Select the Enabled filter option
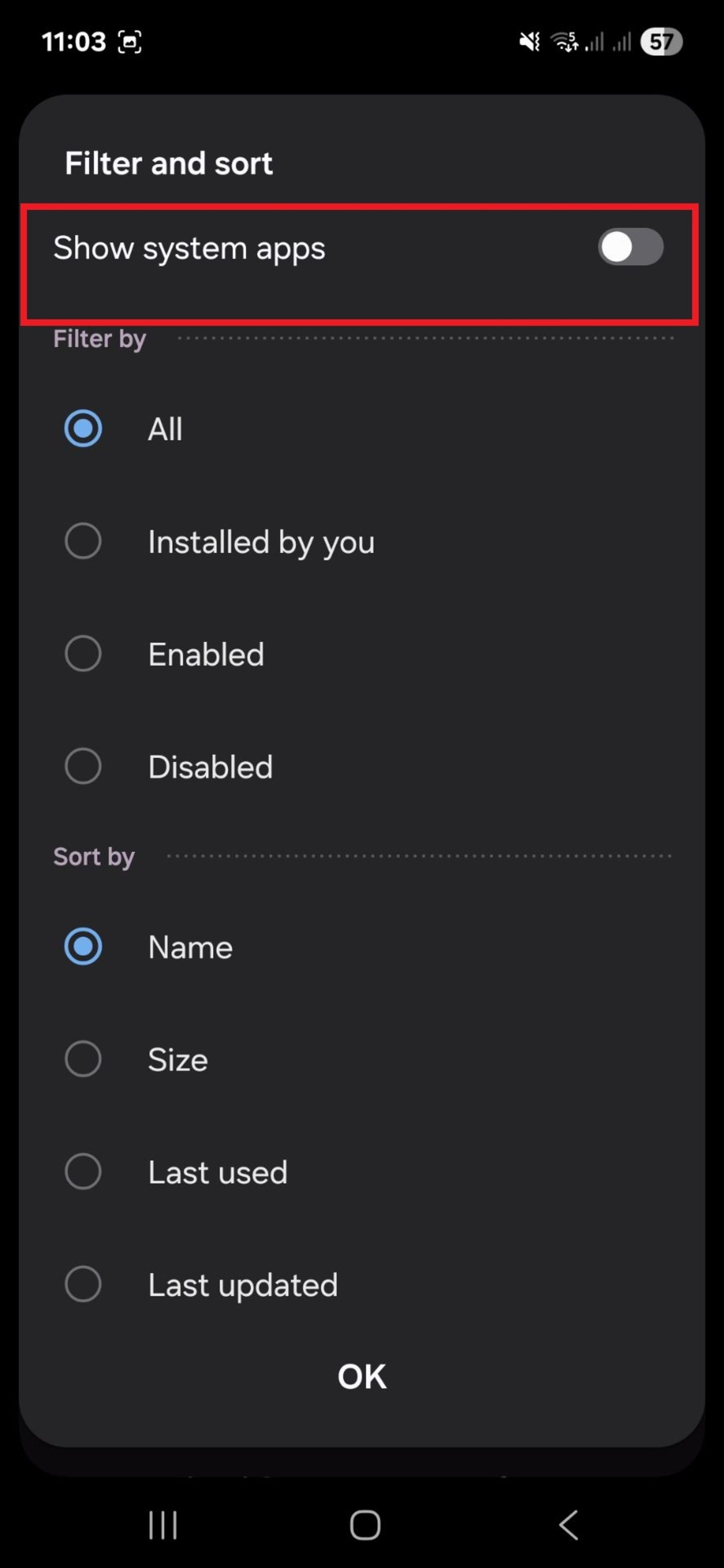724x1568 pixels. tap(83, 654)
